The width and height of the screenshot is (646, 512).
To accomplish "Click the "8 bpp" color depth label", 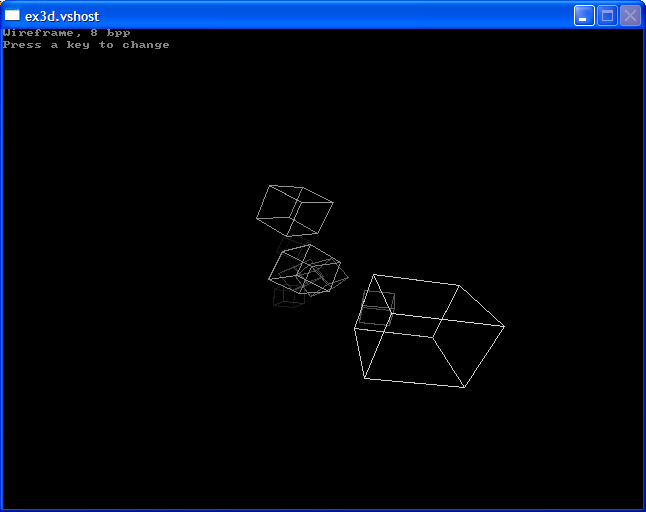I will [x=110, y=33].
